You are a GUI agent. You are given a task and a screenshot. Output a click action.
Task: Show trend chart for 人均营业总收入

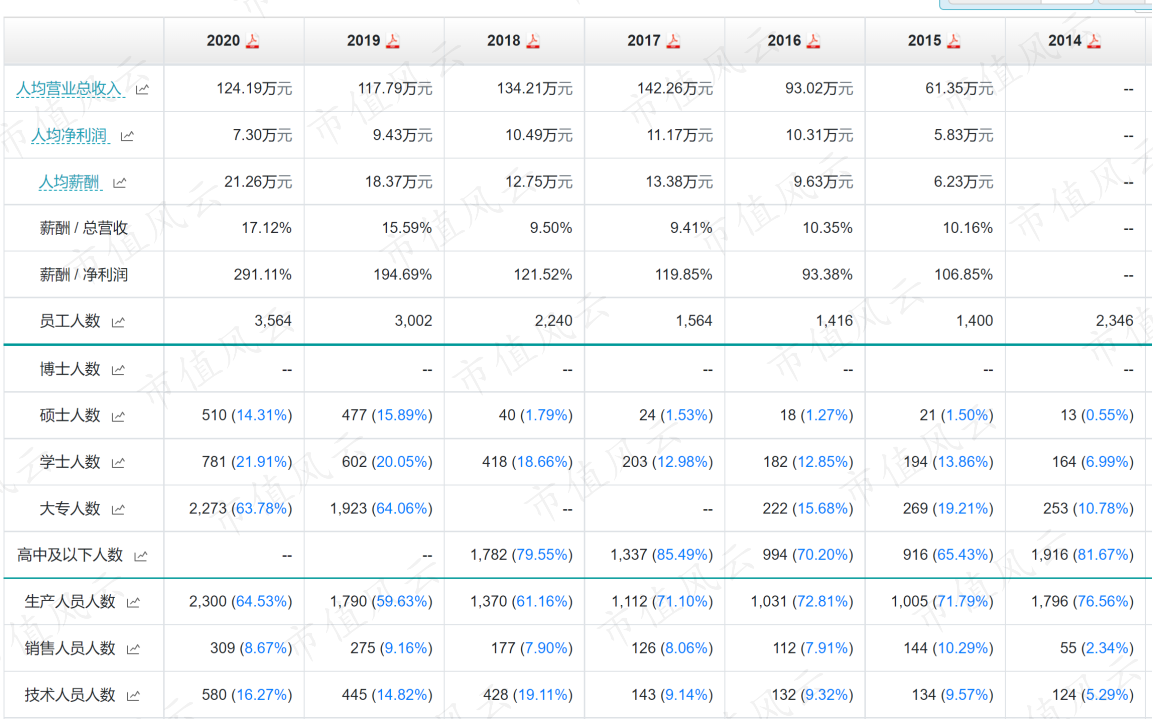[142, 89]
